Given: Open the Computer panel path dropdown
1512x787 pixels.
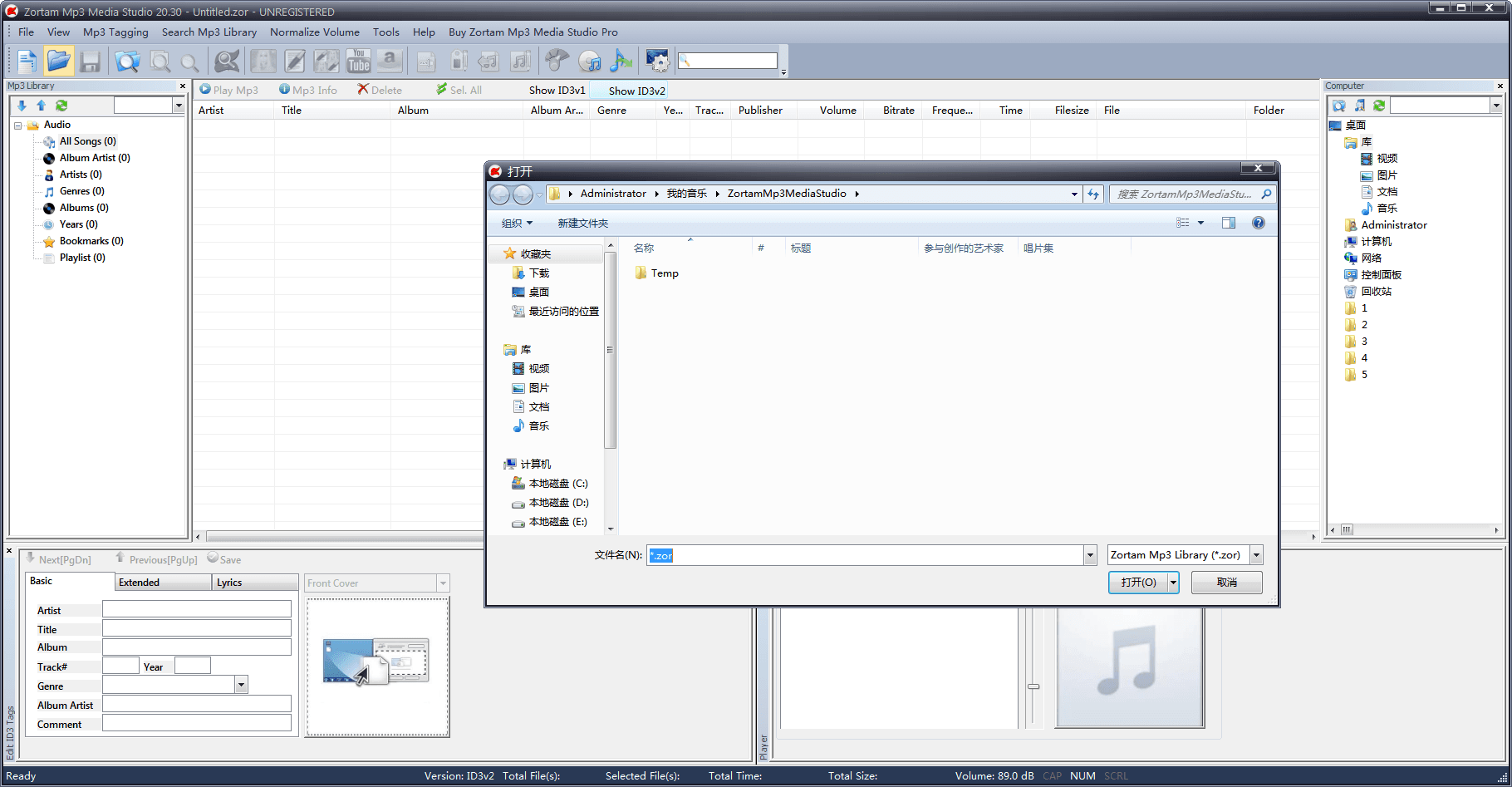Looking at the screenshot, I should pyautogui.click(x=1495, y=105).
